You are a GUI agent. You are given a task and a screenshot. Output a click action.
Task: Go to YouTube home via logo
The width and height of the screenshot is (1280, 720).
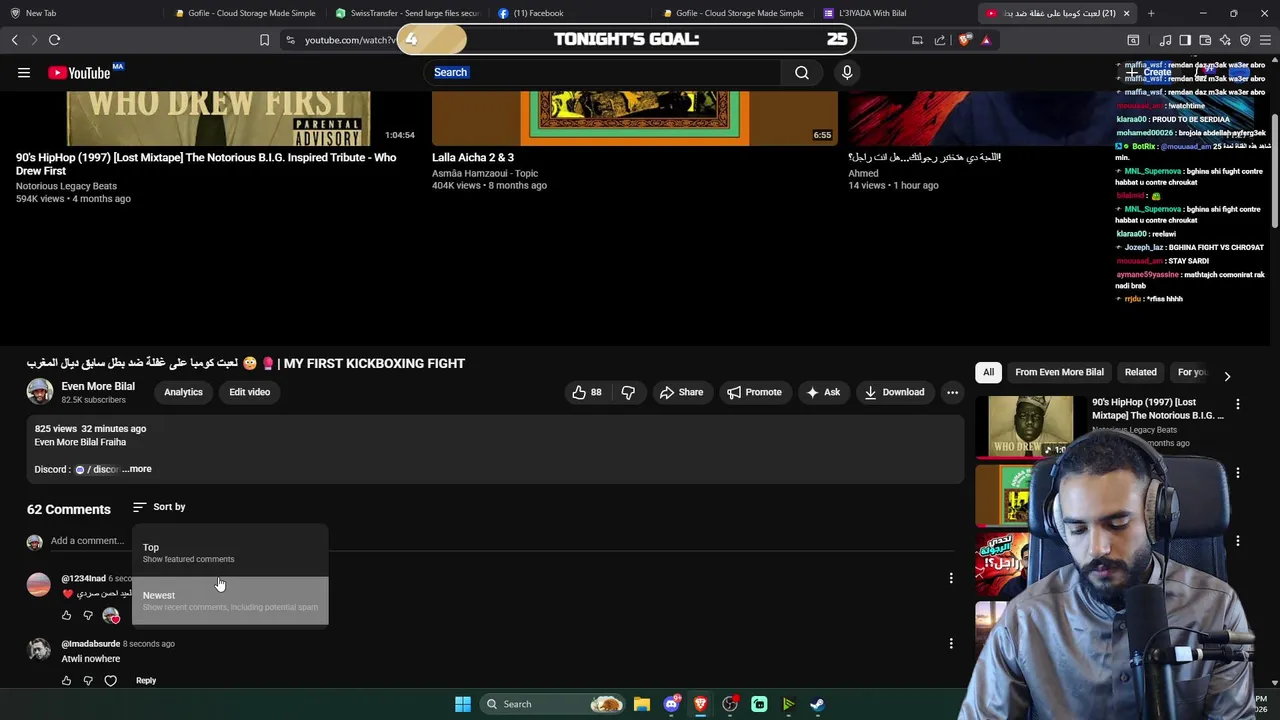80,72
